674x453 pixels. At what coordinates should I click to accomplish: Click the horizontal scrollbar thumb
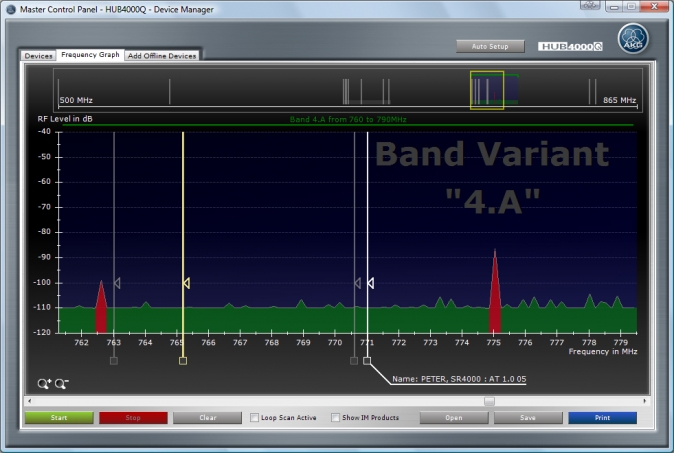[489, 401]
